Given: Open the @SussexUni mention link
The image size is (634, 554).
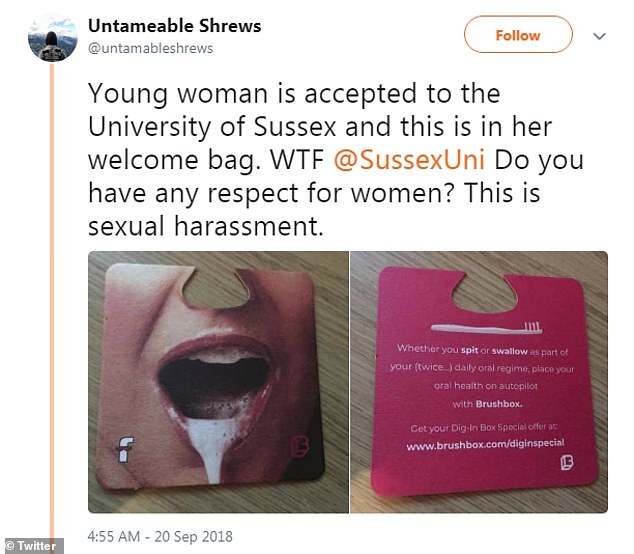Looking at the screenshot, I should [409, 160].
